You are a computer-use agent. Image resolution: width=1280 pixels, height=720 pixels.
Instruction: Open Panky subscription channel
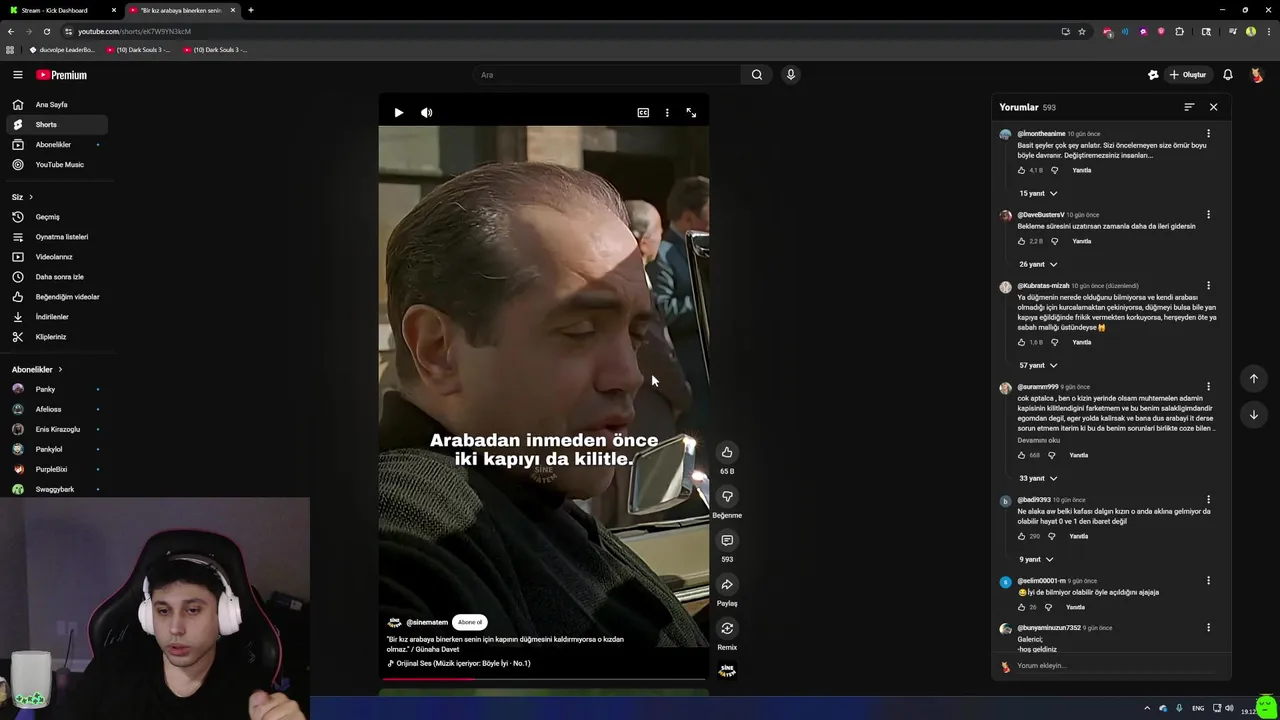57,389
